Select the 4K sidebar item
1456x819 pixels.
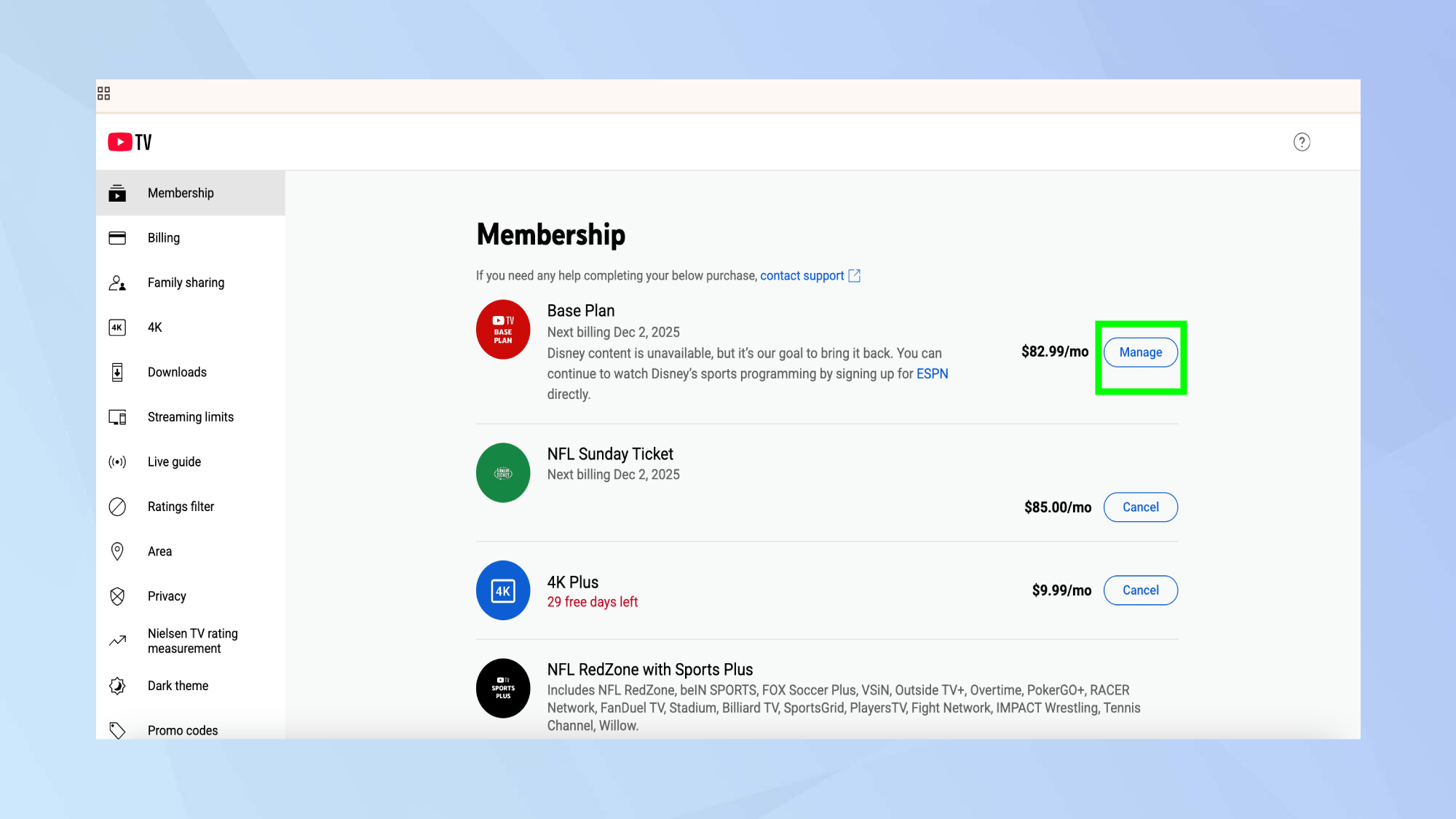[155, 328]
